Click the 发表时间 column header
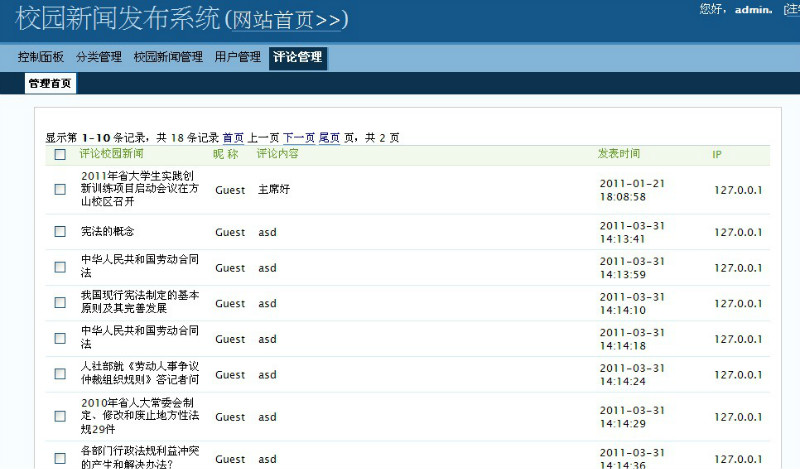The width and height of the screenshot is (800, 469). pyautogui.click(x=619, y=154)
